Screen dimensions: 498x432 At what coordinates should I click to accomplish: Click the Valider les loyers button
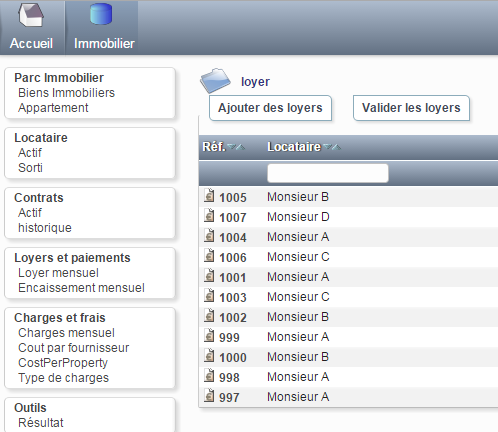click(411, 108)
